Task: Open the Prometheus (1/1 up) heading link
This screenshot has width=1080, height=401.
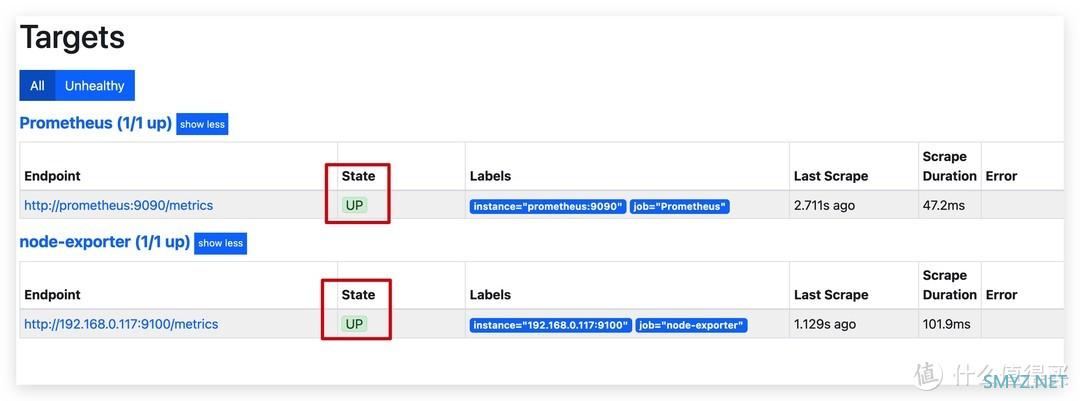Action: click(x=96, y=123)
